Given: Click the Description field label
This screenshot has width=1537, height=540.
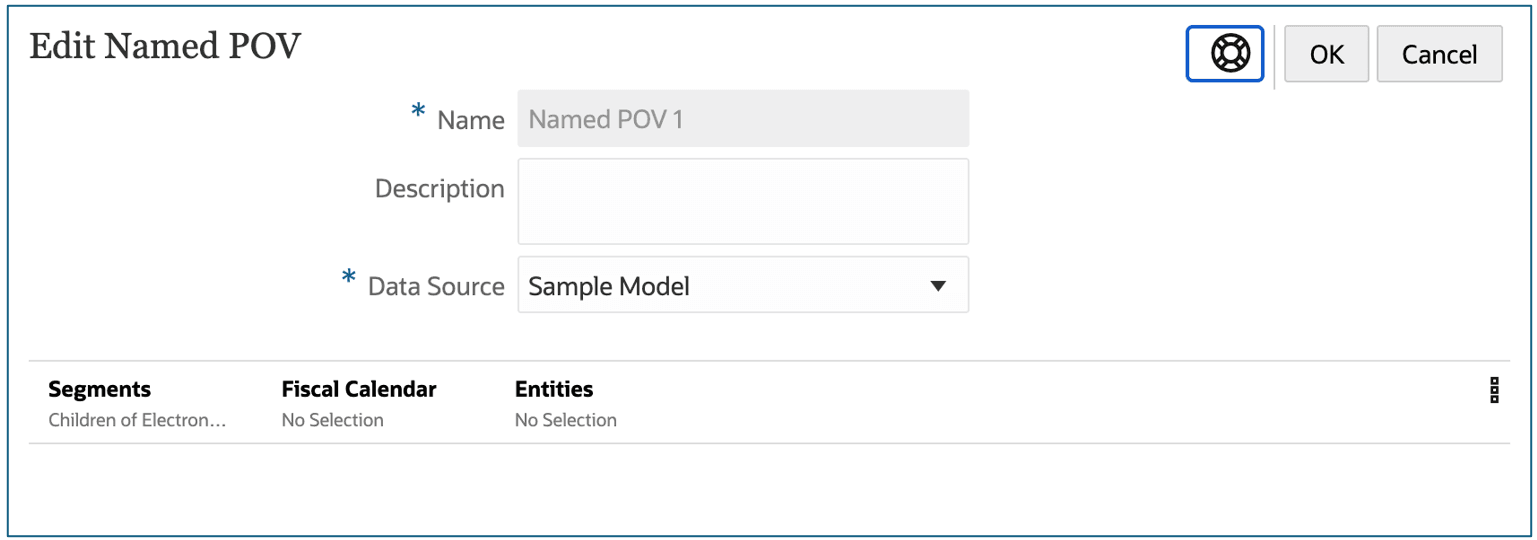Looking at the screenshot, I should [x=439, y=189].
